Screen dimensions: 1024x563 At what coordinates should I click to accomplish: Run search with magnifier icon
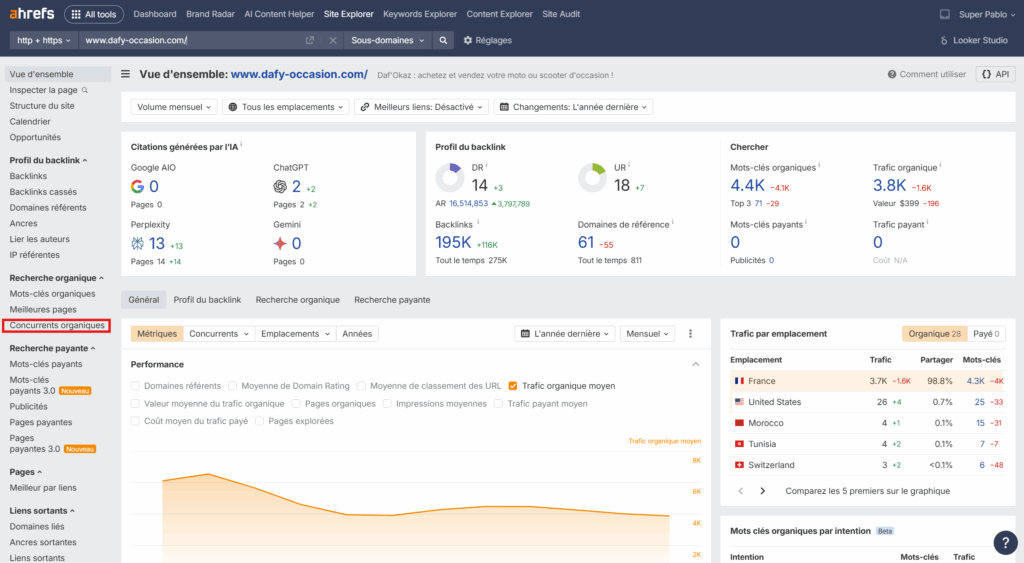click(443, 40)
